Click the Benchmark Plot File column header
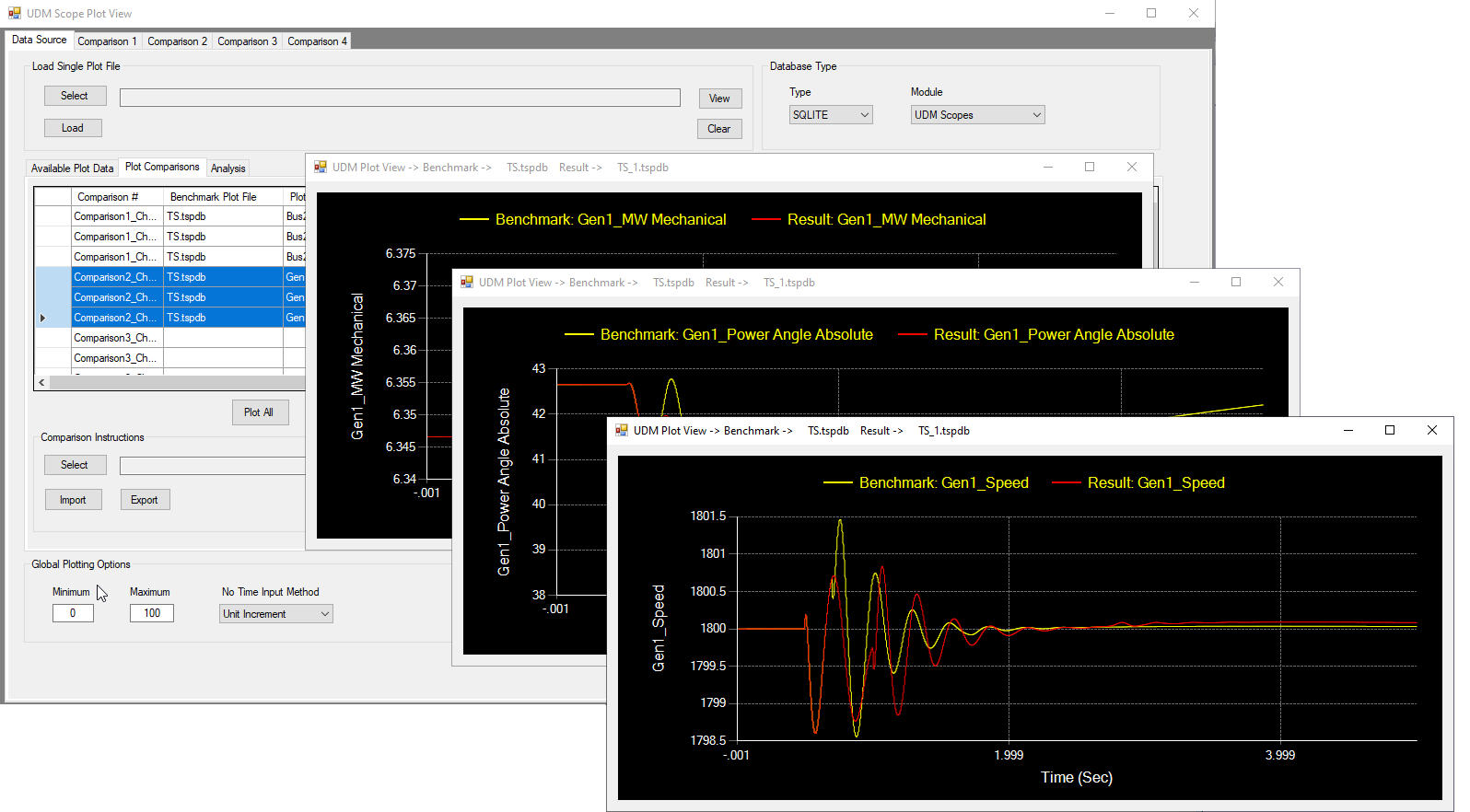The height and width of the screenshot is (812, 1470). click(223, 197)
